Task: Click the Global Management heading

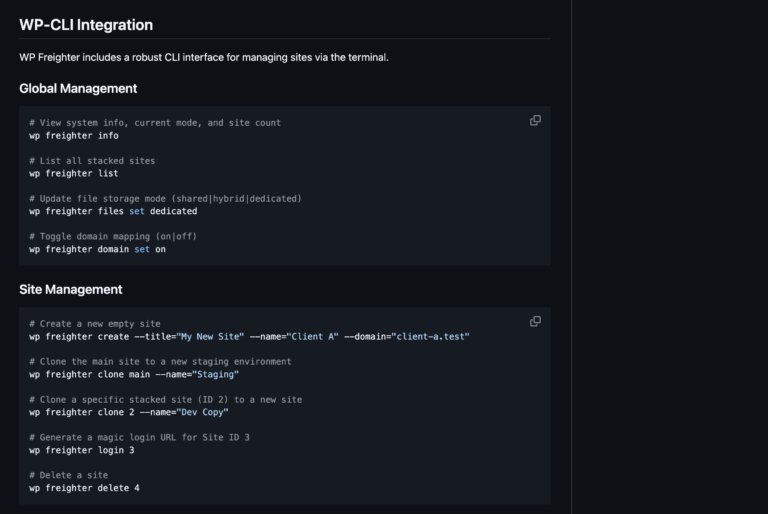Action: [78, 88]
